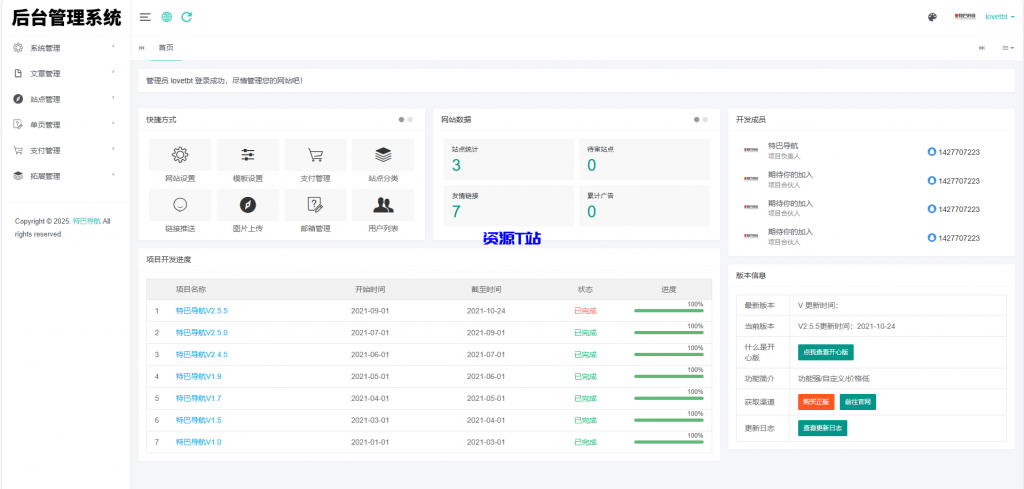Select second carousel dot in 网站数据 panel
1024x489 pixels.
705,119
